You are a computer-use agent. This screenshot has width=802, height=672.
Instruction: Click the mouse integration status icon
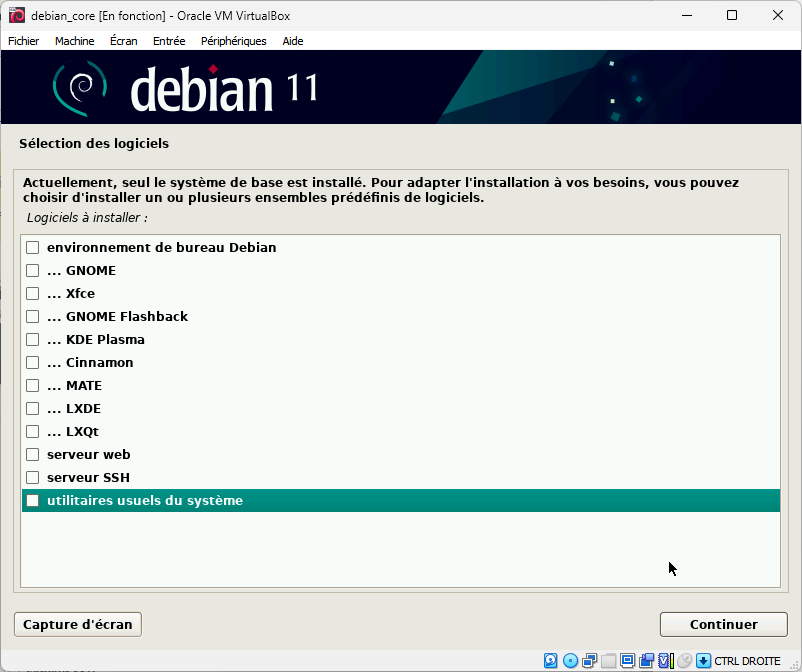point(684,661)
